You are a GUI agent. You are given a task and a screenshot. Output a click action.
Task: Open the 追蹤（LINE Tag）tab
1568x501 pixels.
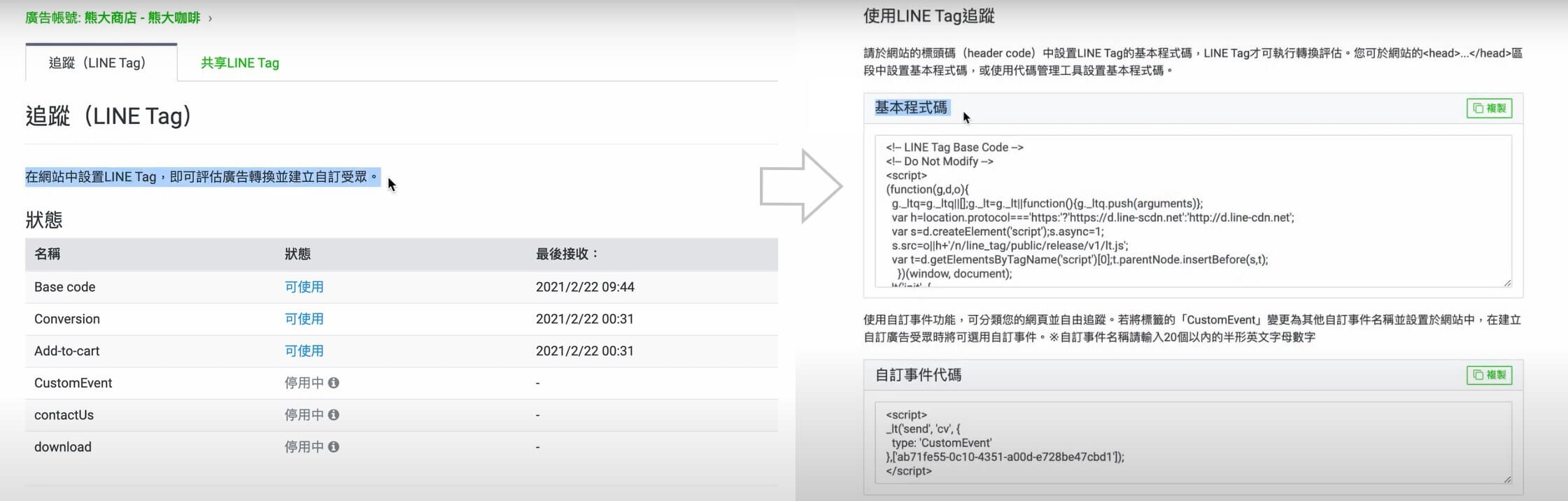tap(101, 63)
